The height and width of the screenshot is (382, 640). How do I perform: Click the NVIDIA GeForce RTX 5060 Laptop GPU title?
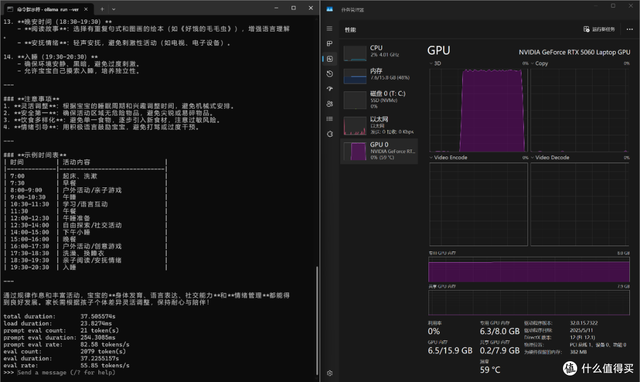(574, 52)
